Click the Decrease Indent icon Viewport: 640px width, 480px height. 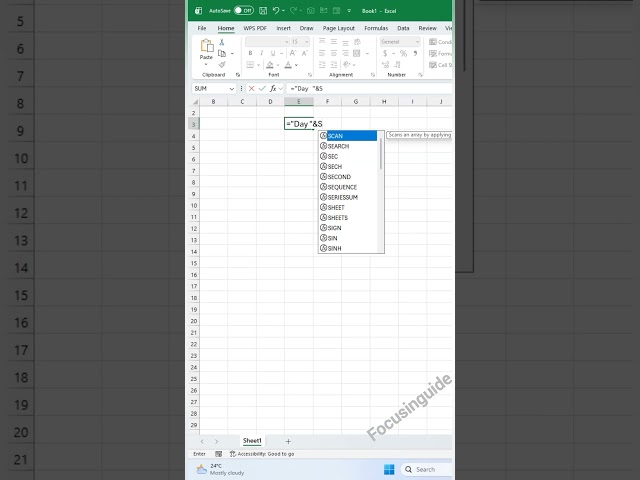322,64
